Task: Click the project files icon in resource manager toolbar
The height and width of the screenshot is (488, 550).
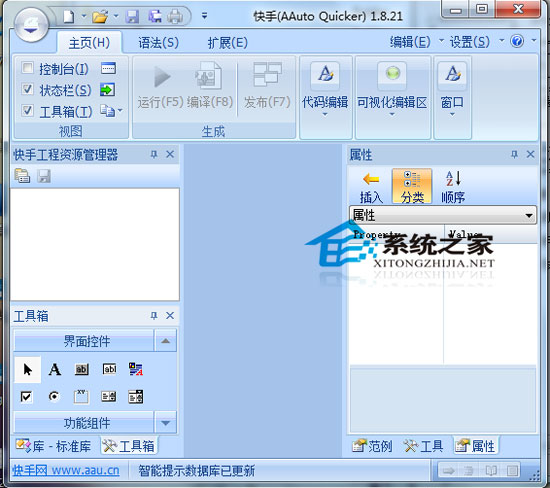Action: click(22, 176)
